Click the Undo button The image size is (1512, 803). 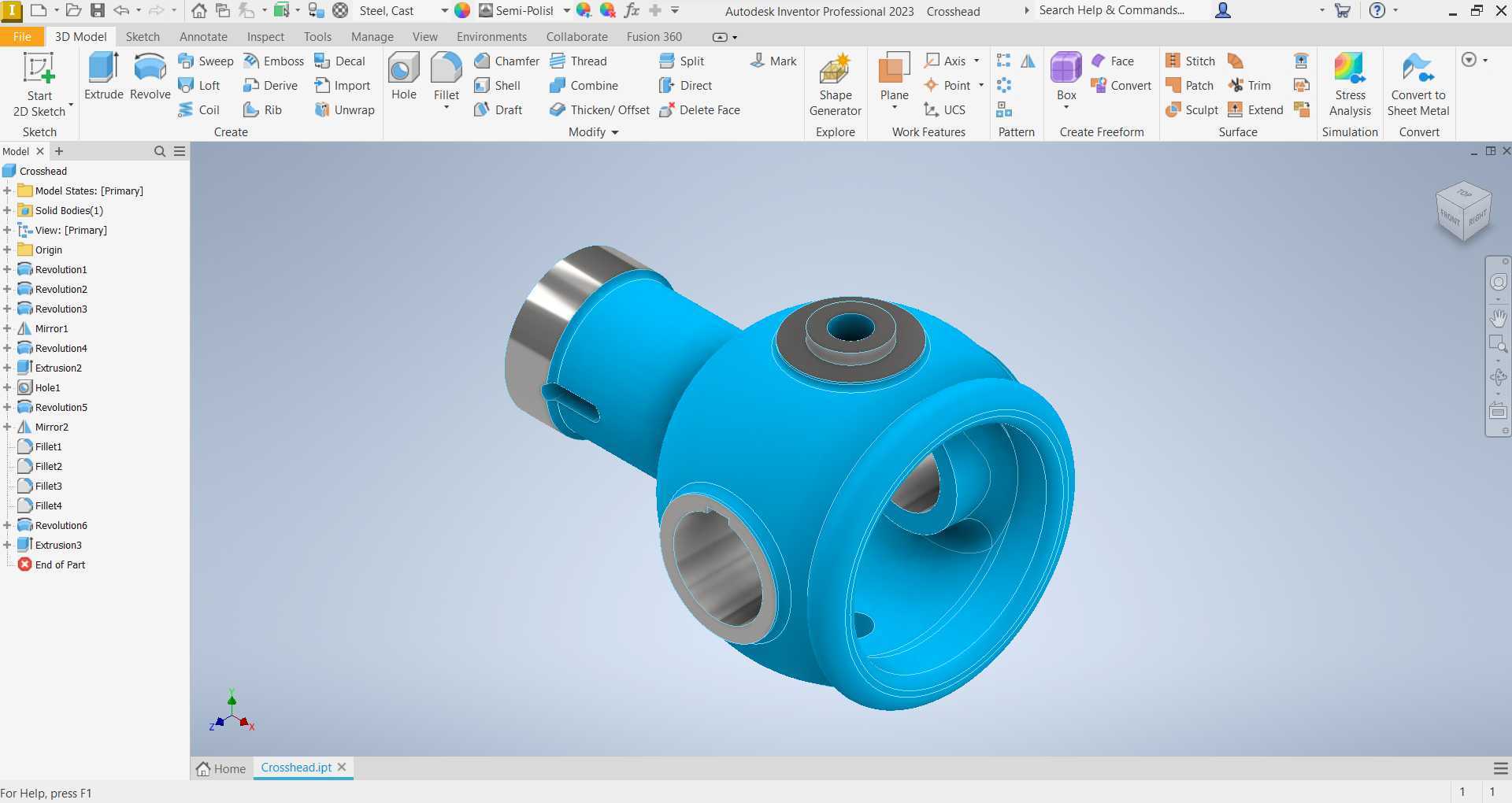tap(121, 10)
